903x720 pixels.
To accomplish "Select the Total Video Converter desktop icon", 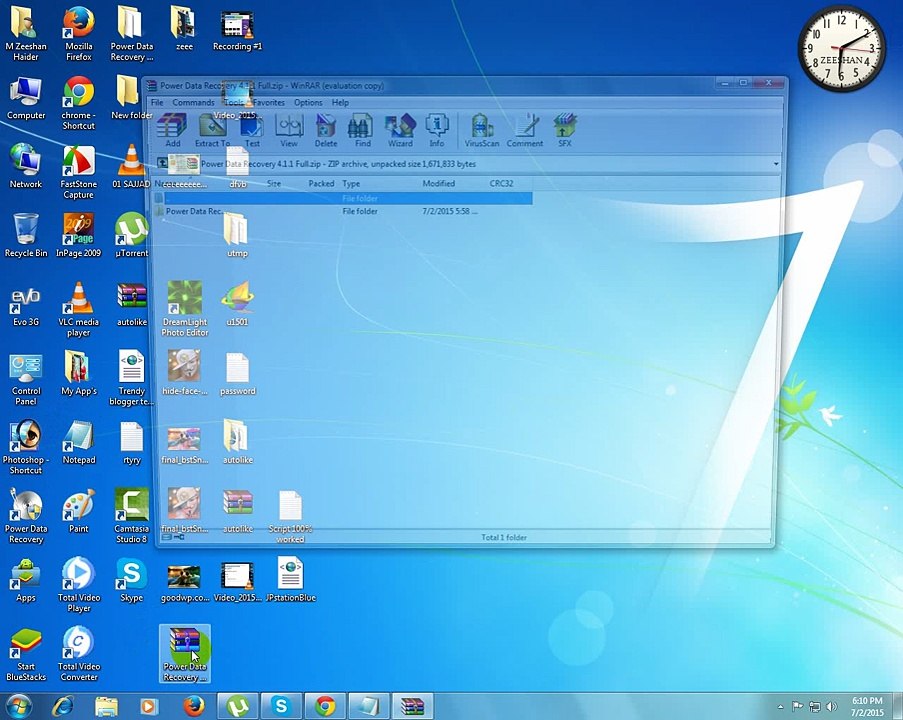I will (x=79, y=654).
